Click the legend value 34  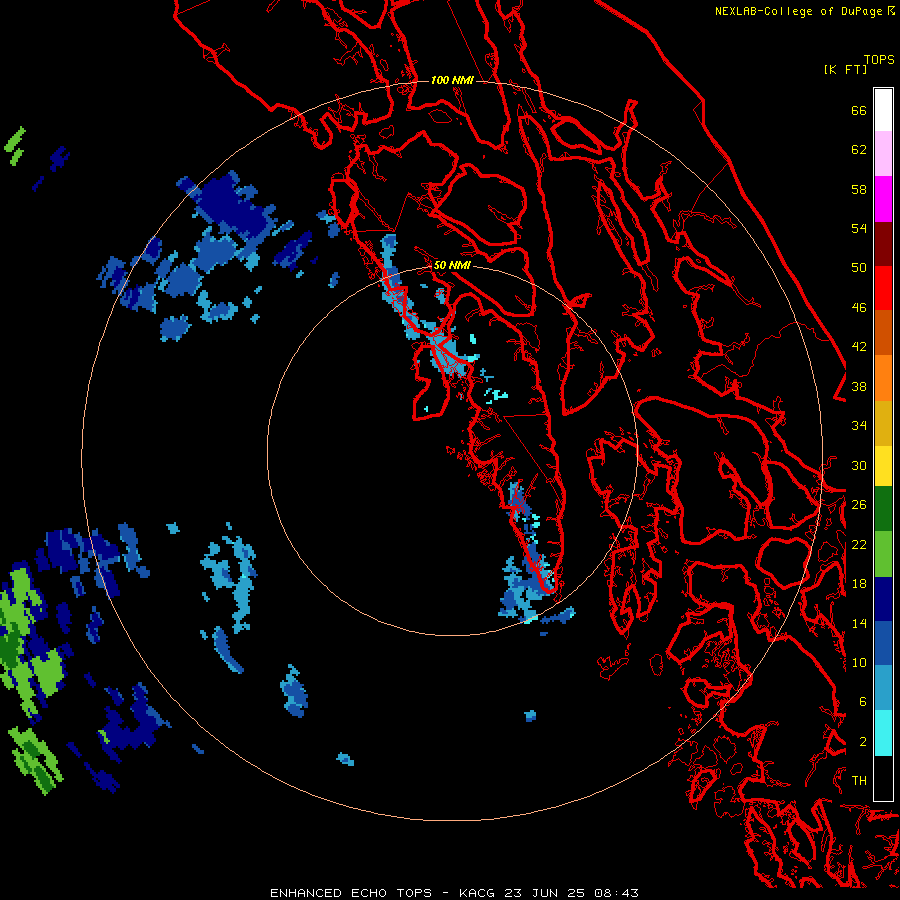[859, 426]
